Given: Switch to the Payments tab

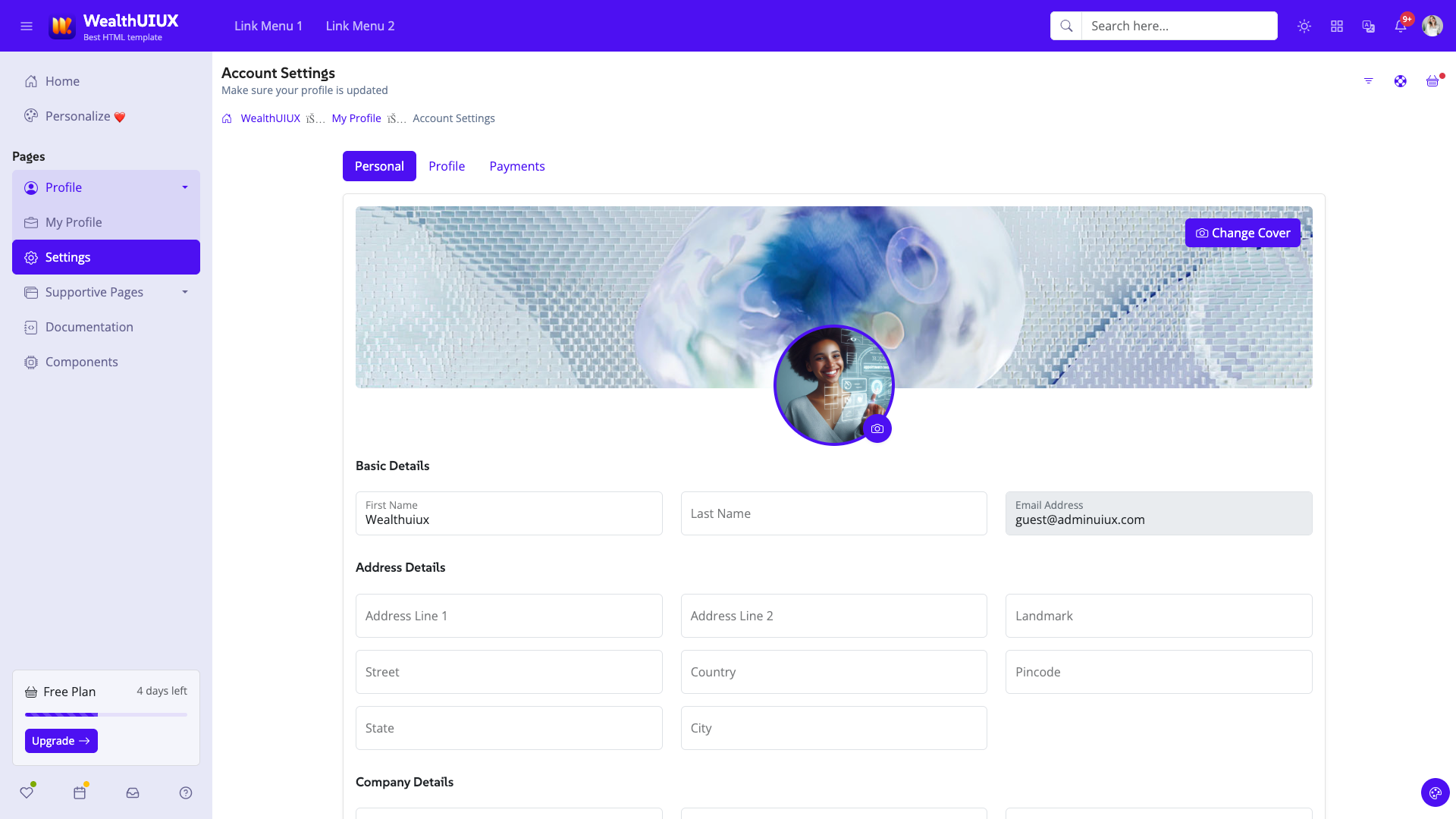Looking at the screenshot, I should (516, 166).
